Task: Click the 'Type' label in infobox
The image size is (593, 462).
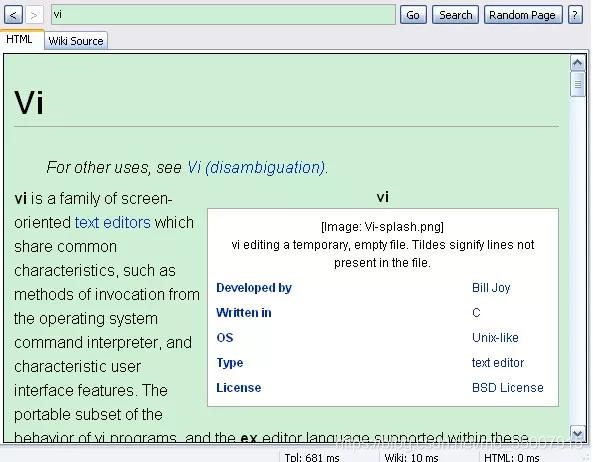Action: pos(230,363)
